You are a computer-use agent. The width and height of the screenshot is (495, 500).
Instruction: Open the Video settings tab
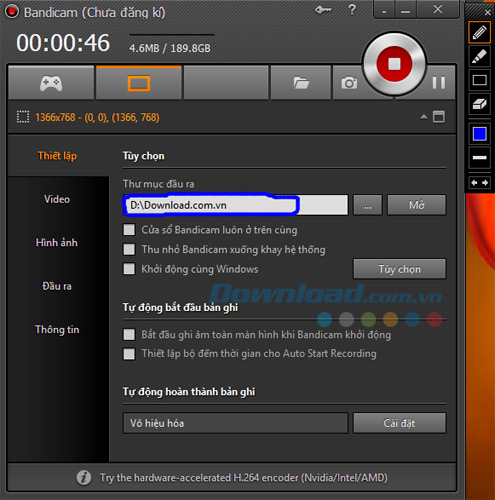point(57,199)
